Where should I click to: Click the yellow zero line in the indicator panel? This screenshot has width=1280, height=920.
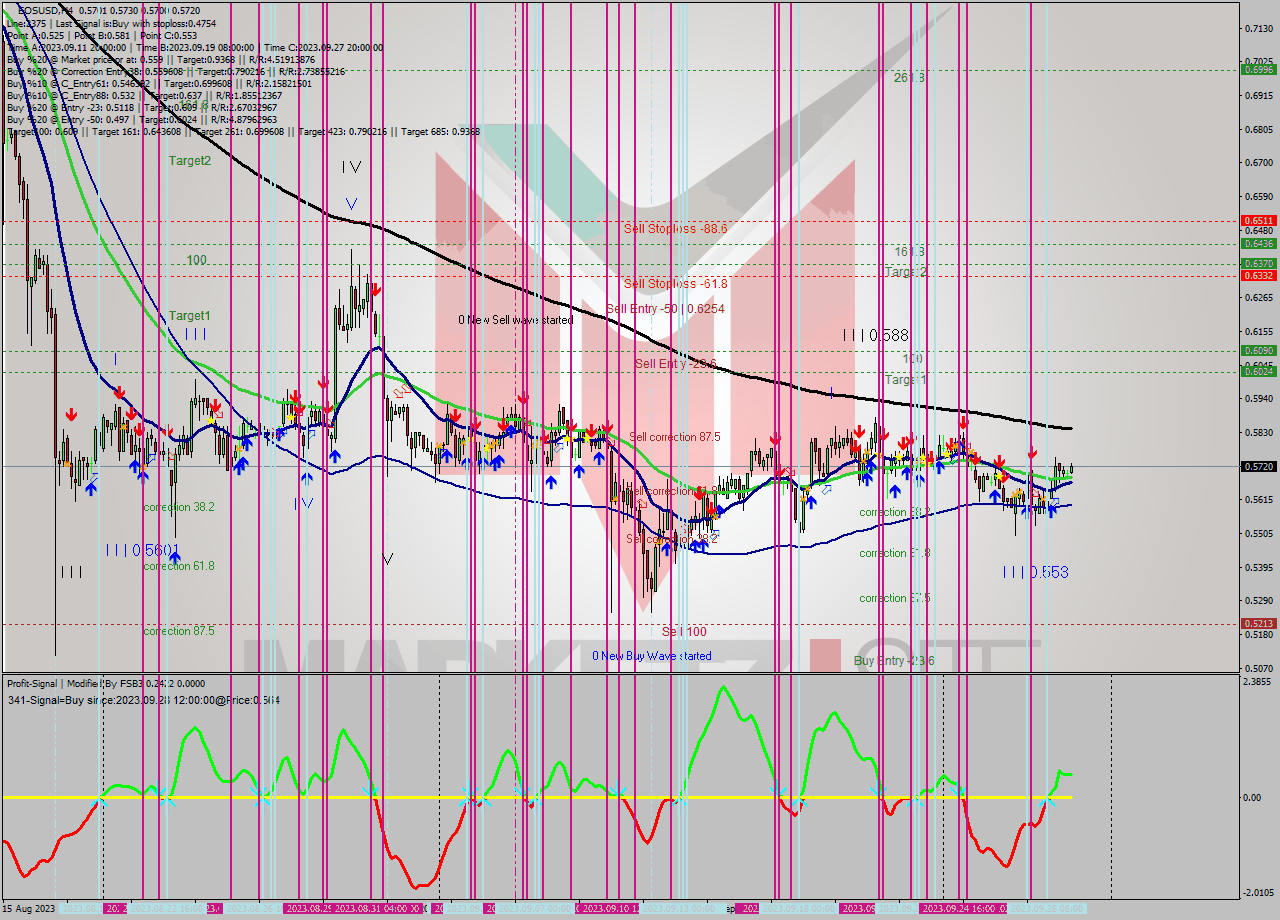(600, 798)
